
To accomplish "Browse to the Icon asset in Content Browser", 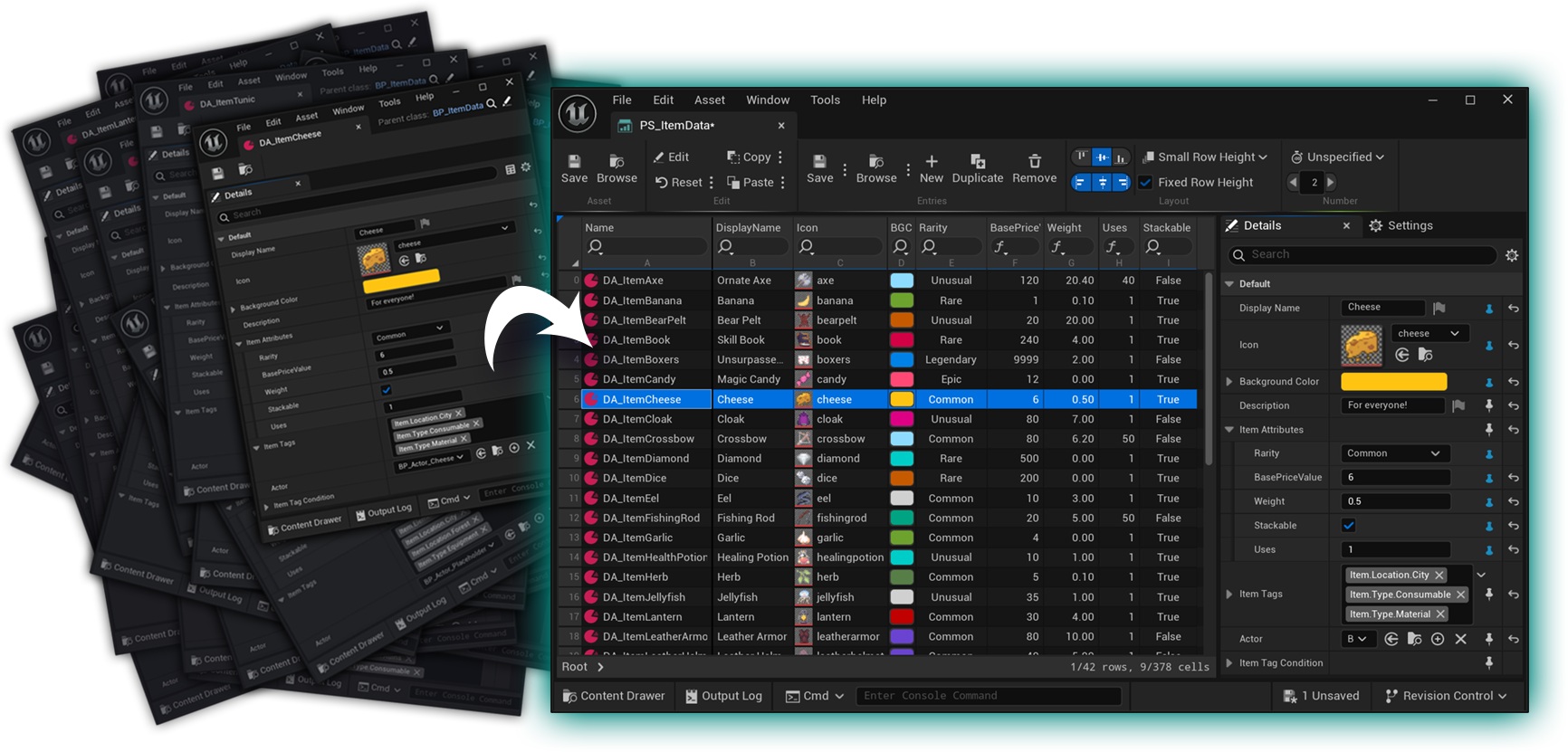I will tap(1425, 355).
